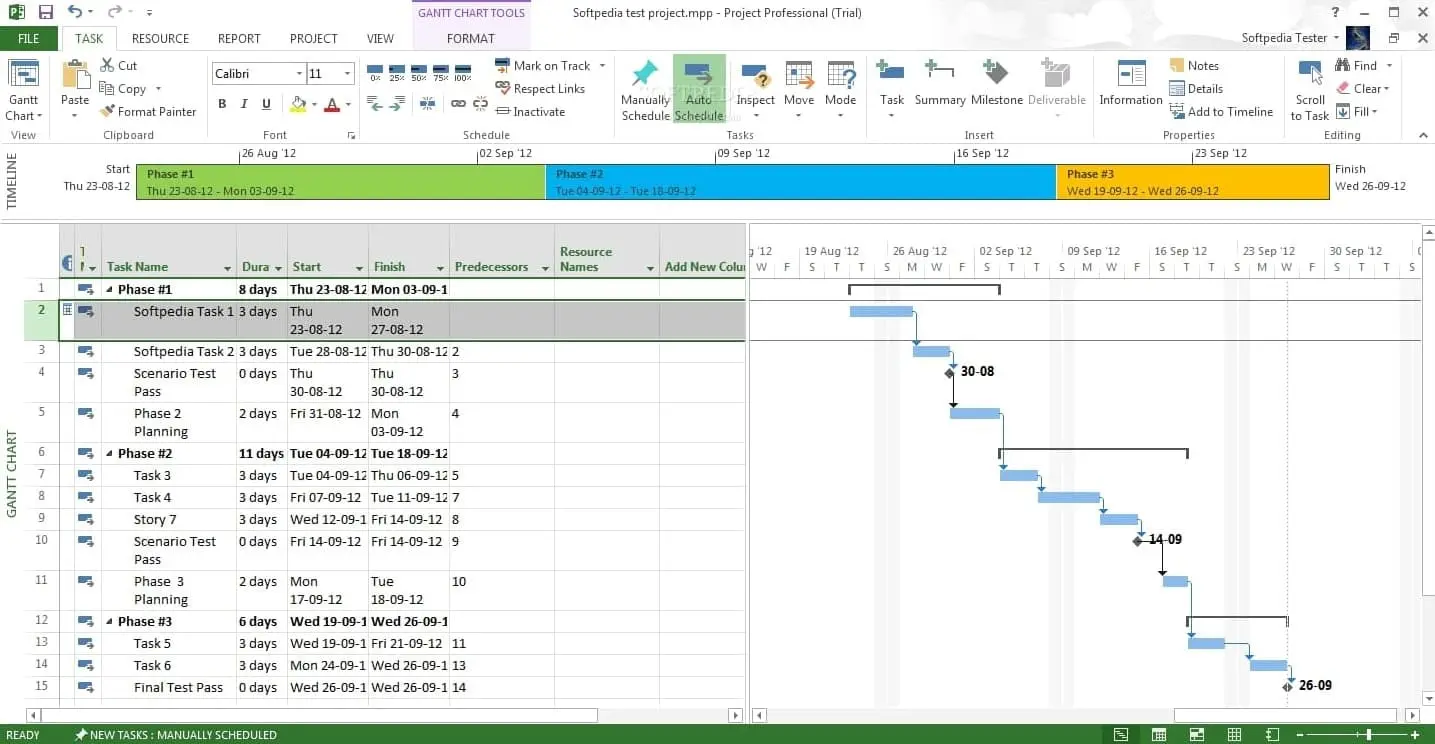The height and width of the screenshot is (744, 1435).
Task: Open Mark on Track dropdown arrow
Action: pyautogui.click(x=602, y=66)
